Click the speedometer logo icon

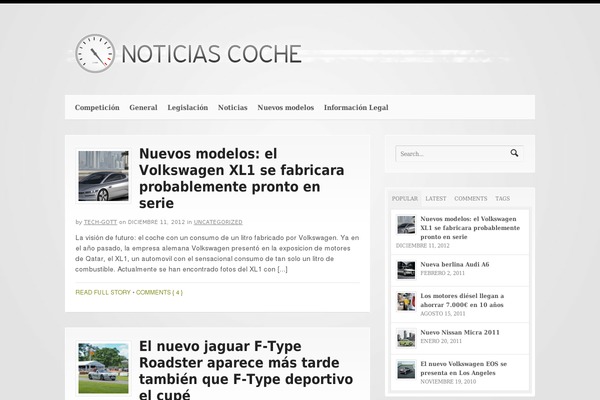(95, 54)
